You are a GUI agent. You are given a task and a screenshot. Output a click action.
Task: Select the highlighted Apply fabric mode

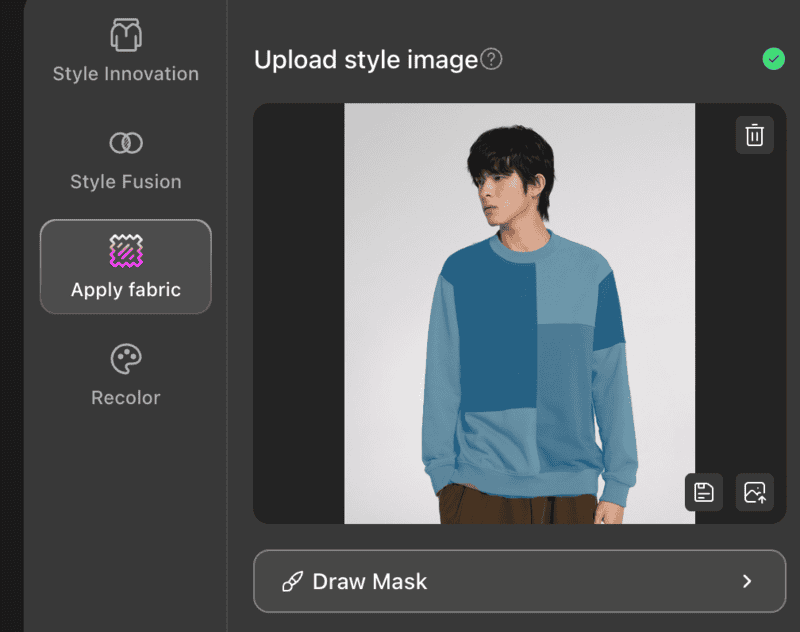point(125,266)
